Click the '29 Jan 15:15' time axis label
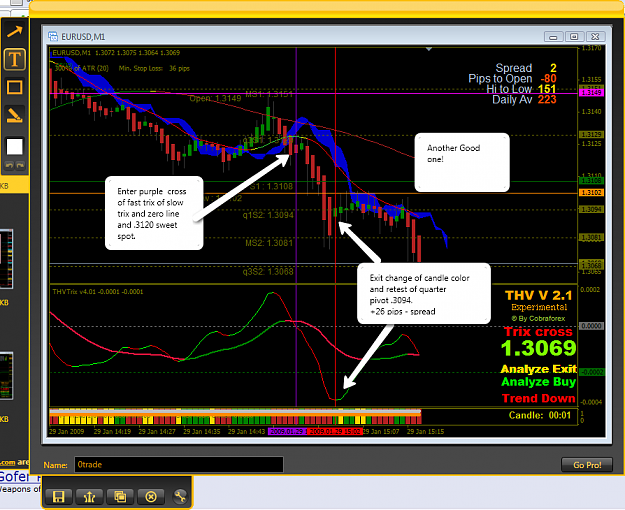 click(x=425, y=431)
